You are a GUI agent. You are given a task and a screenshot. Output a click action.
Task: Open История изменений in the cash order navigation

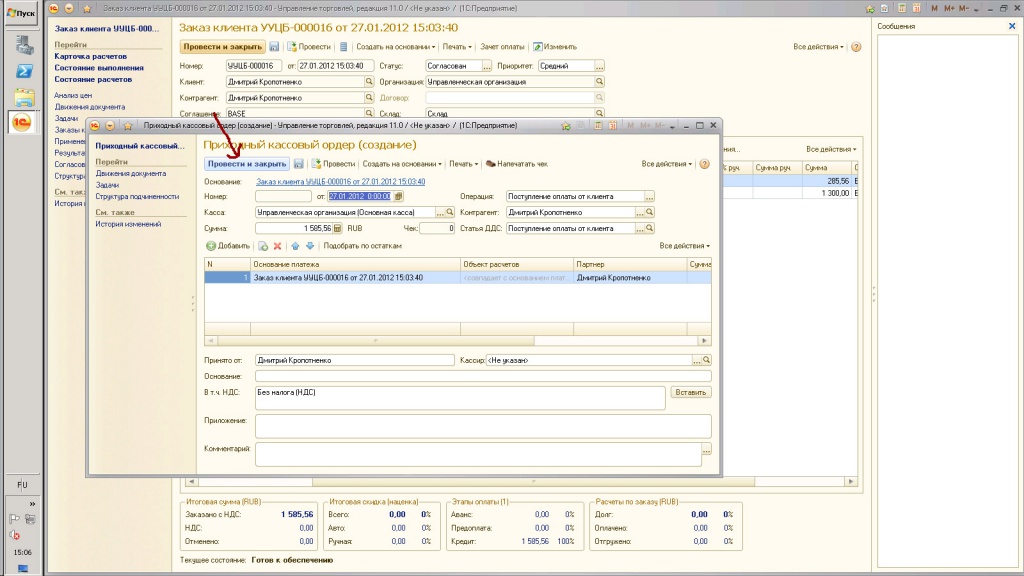tap(128, 224)
